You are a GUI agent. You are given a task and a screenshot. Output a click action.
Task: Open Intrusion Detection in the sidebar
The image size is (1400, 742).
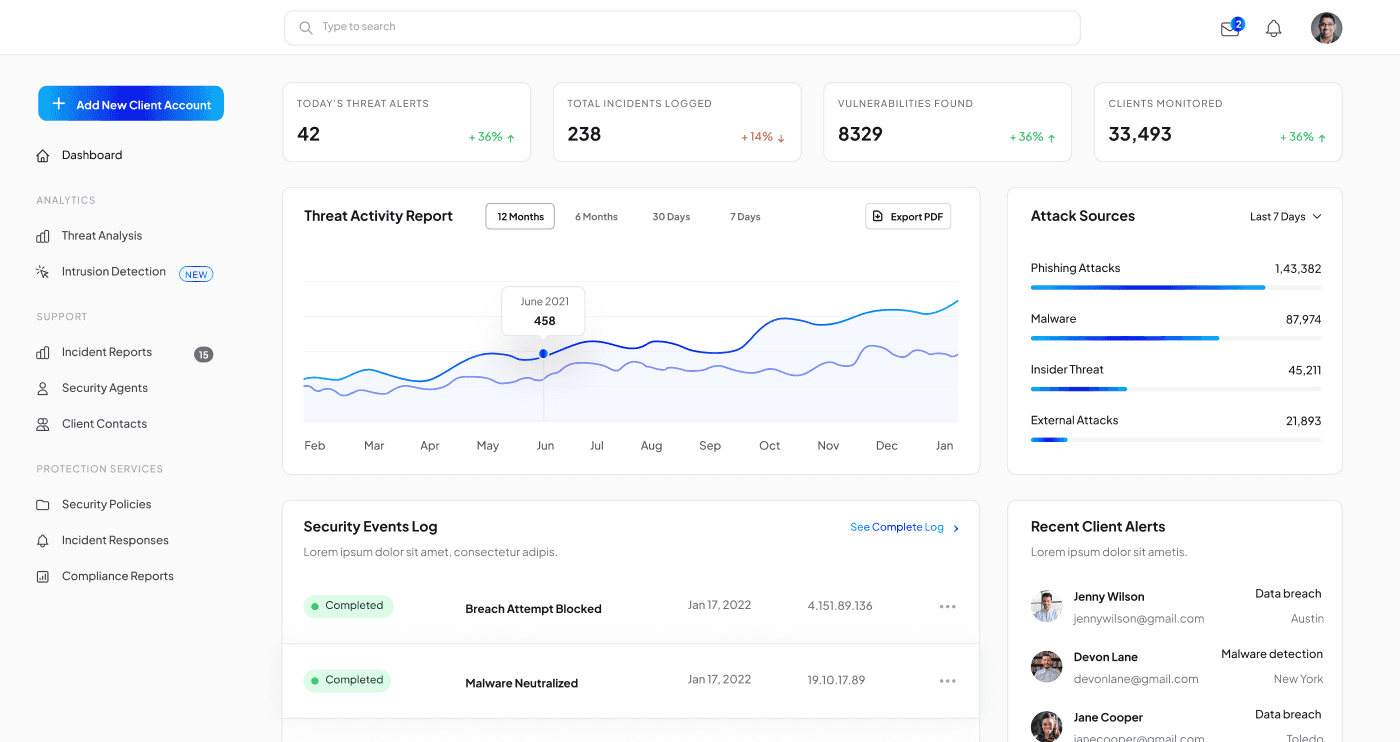coord(41,271)
